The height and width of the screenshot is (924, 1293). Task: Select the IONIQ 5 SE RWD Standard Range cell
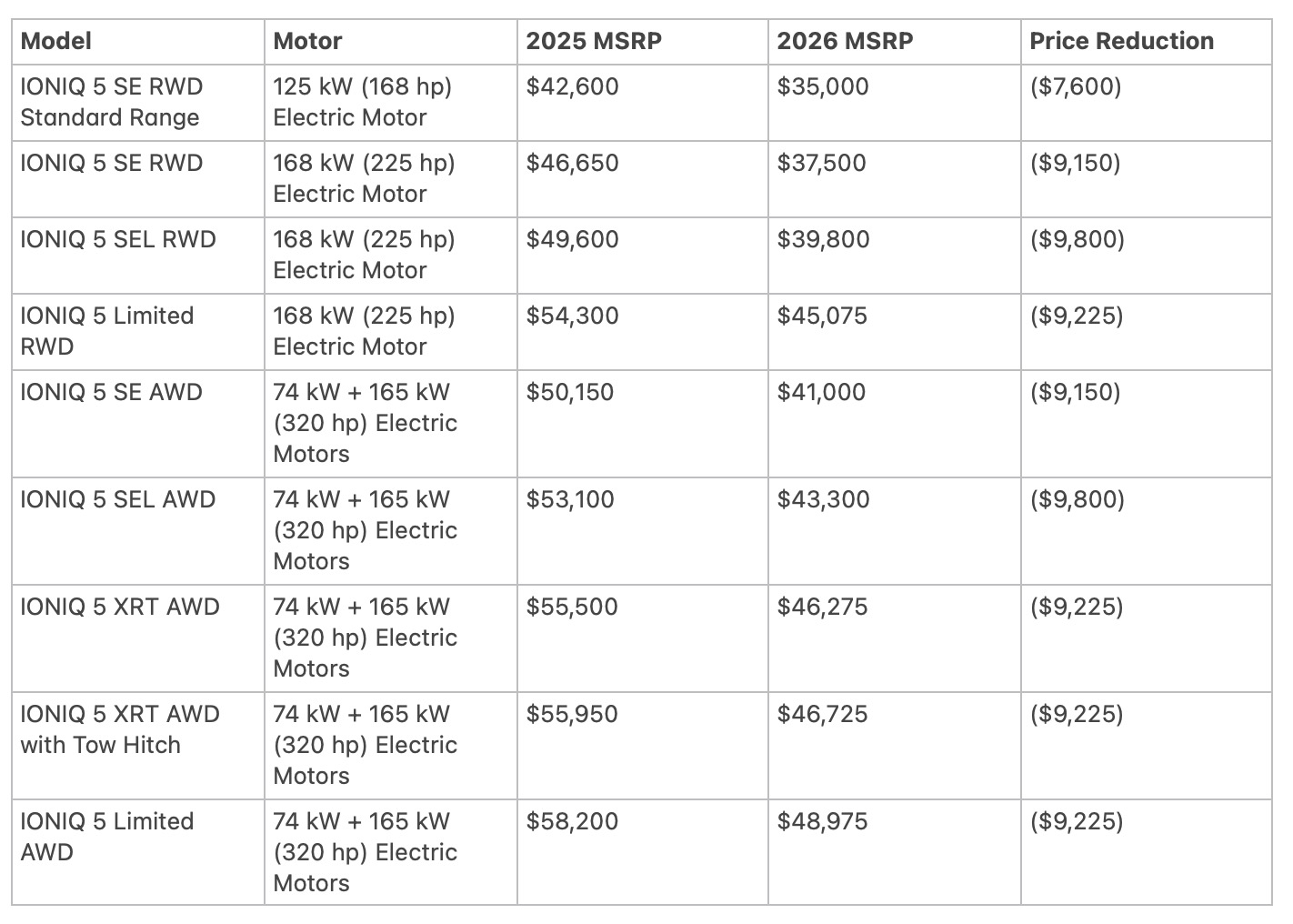(x=112, y=102)
